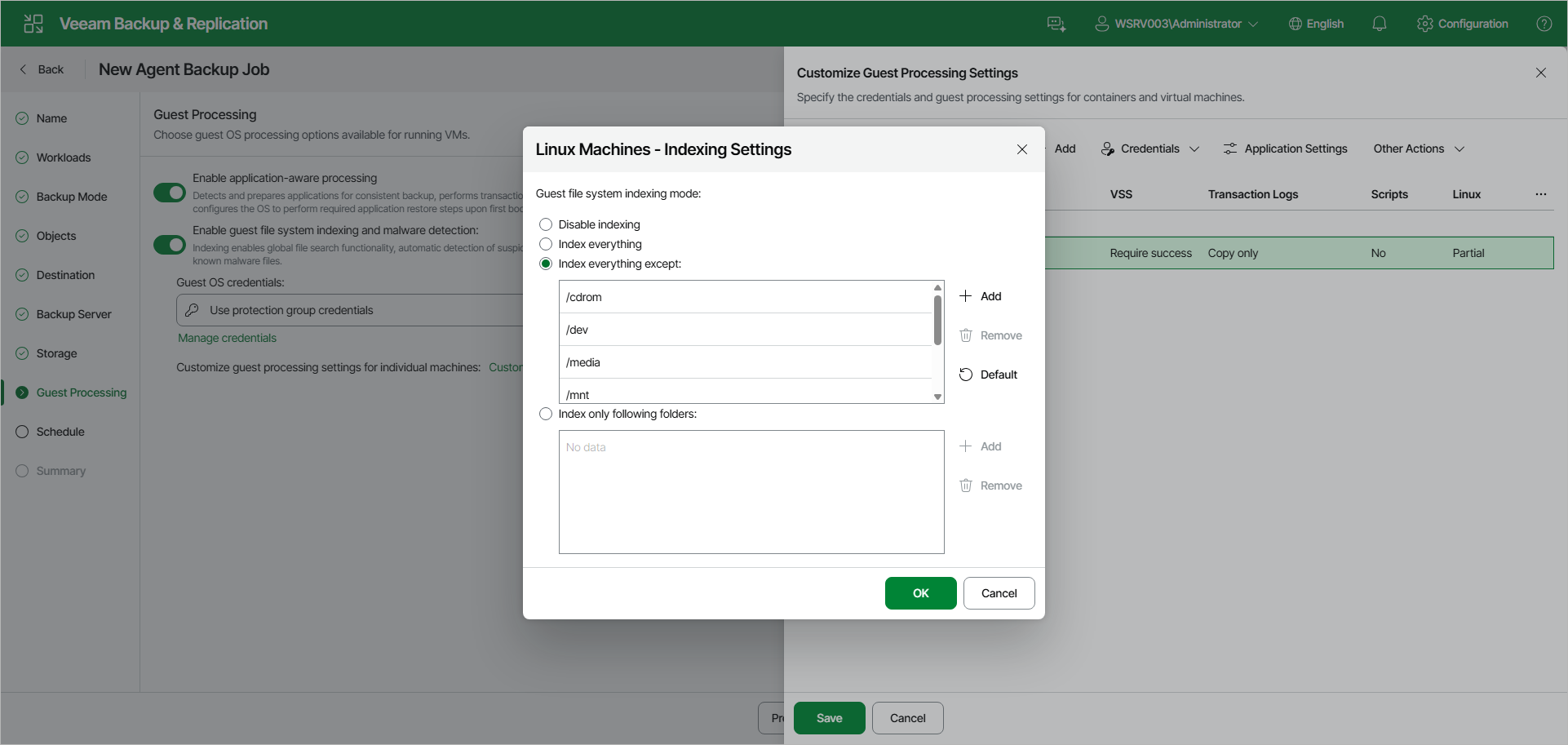
Task: Expand the Other Actions dropdown
Action: pyautogui.click(x=1419, y=149)
